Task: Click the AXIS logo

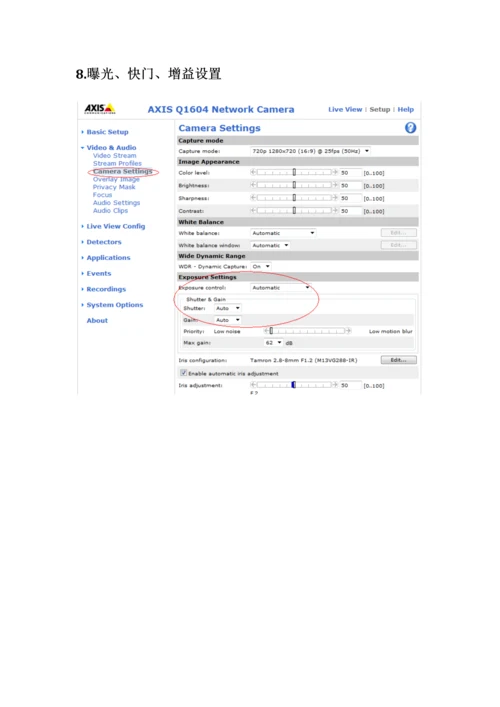Action: [100, 109]
